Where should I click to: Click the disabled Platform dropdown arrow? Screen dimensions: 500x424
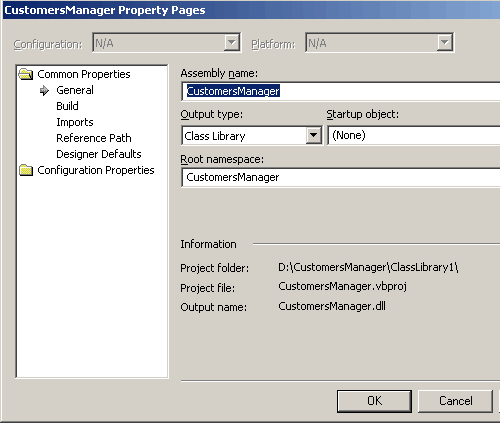444,43
